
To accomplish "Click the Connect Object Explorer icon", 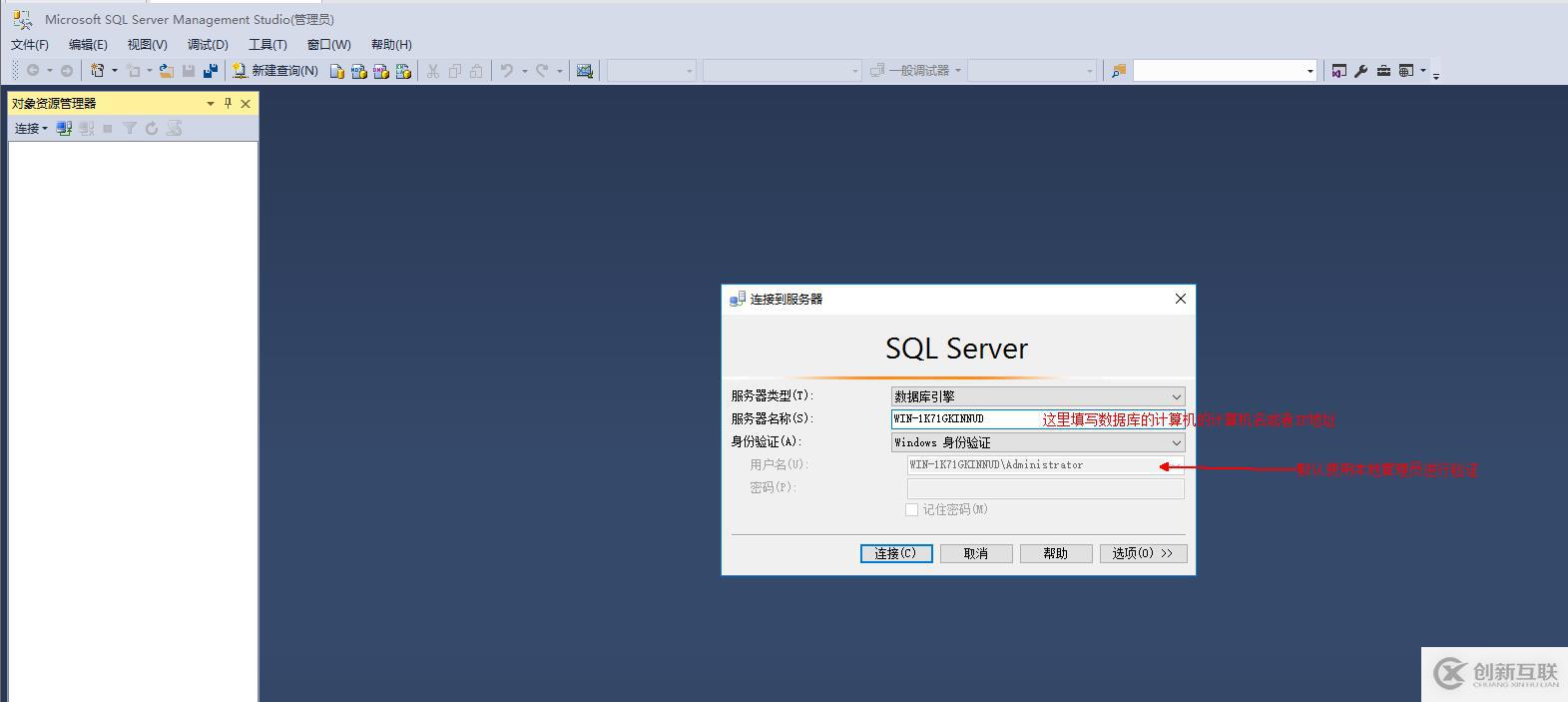I will pos(64,128).
